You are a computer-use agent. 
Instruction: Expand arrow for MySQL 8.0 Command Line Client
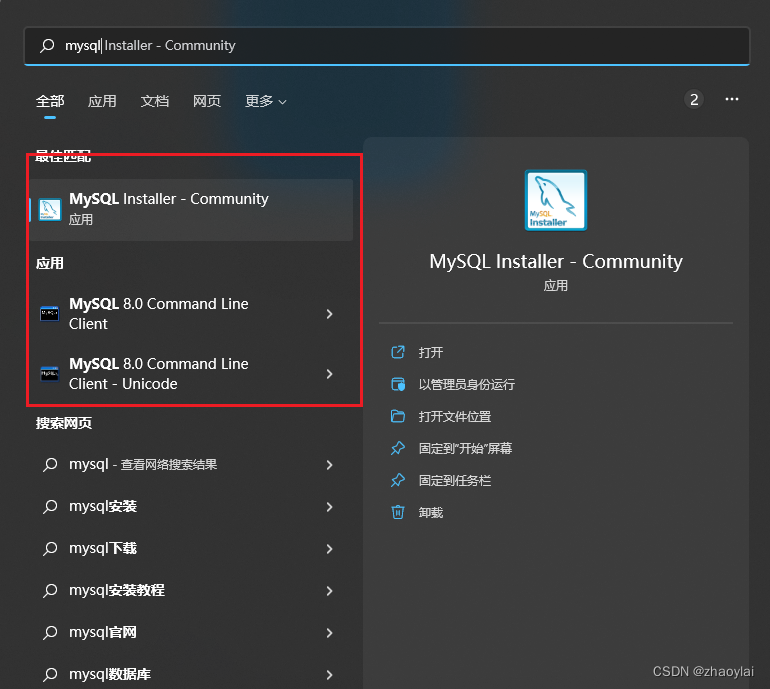(330, 314)
